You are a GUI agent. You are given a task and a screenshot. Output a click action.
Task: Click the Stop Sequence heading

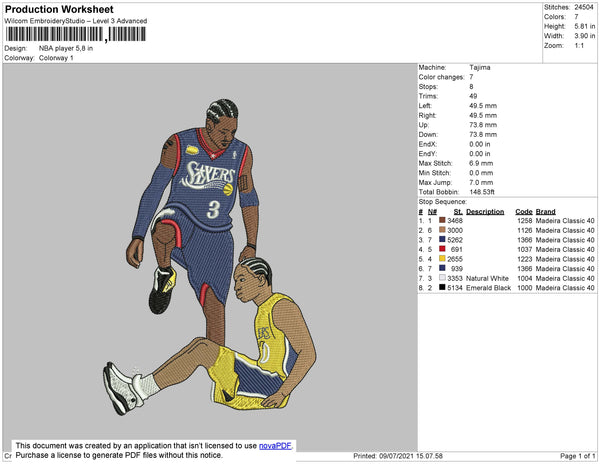pyautogui.click(x=443, y=202)
